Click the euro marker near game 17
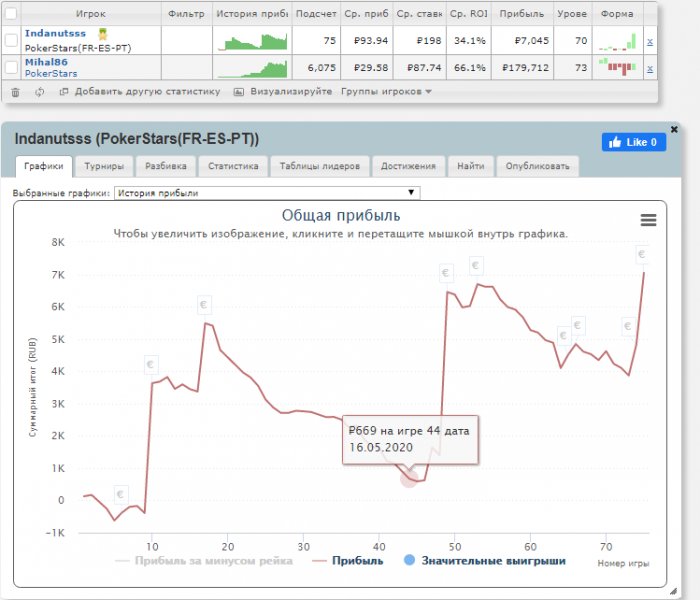Image resolution: width=700 pixels, height=600 pixels. [204, 305]
